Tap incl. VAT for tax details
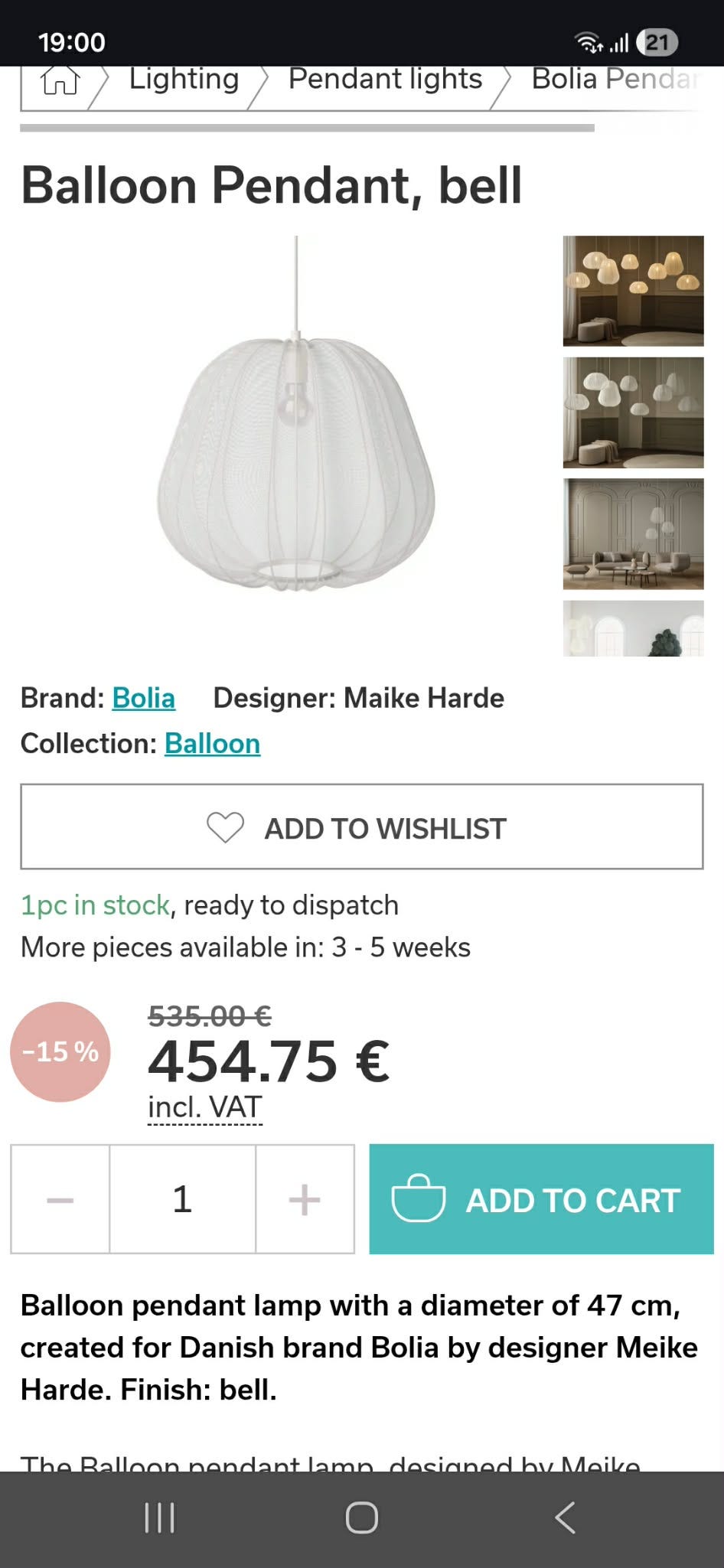 tap(204, 1105)
